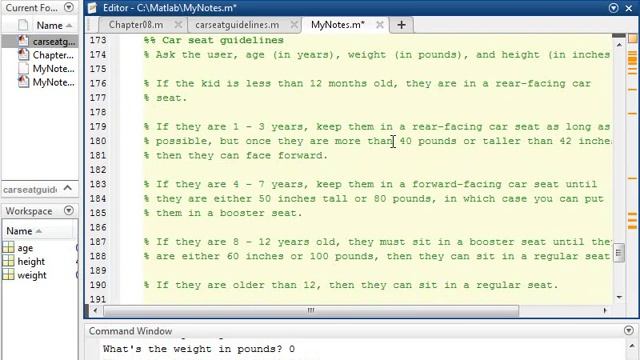Click the height variable grid icon
This screenshot has height=360, width=640.
click(8, 261)
